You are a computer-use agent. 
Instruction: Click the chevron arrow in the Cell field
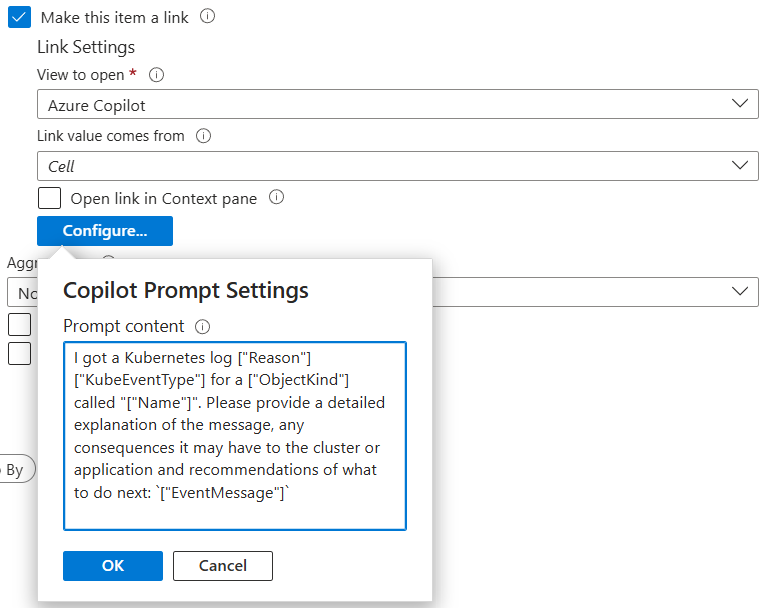(740, 165)
